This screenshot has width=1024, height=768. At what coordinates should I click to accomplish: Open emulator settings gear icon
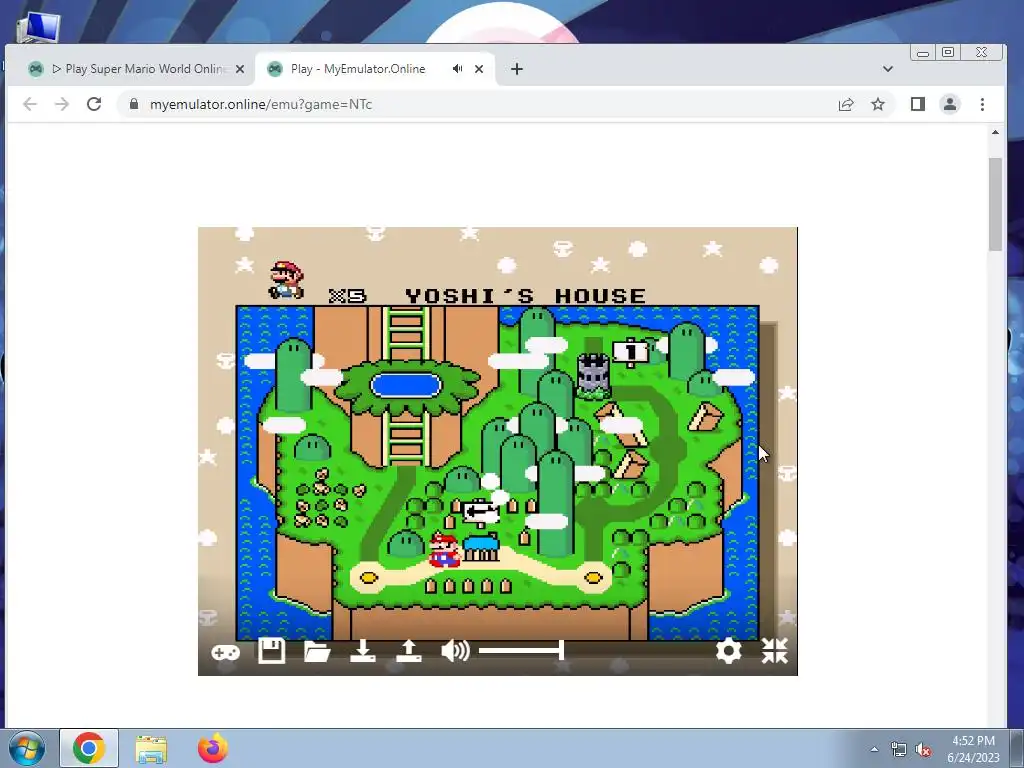click(728, 650)
